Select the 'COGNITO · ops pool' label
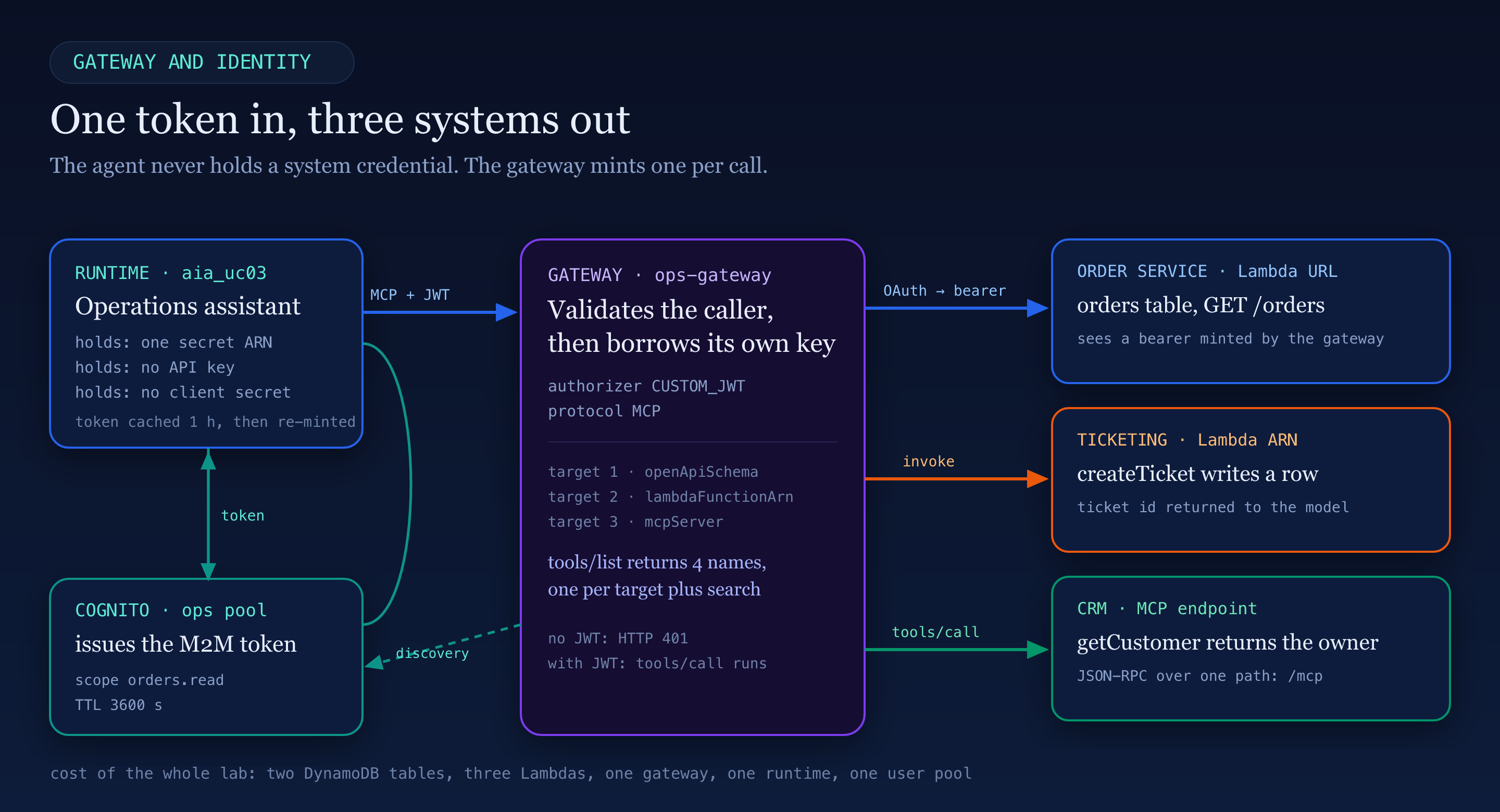Screen dimensions: 1500x812 171,610
